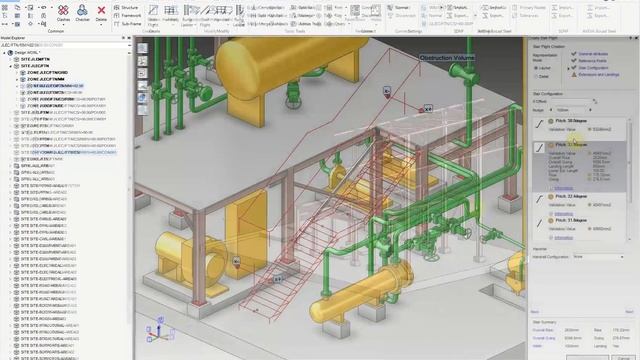Image resolution: width=640 pixels, height=360 pixels.
Task: Select the Framework create option
Action: [127, 16]
